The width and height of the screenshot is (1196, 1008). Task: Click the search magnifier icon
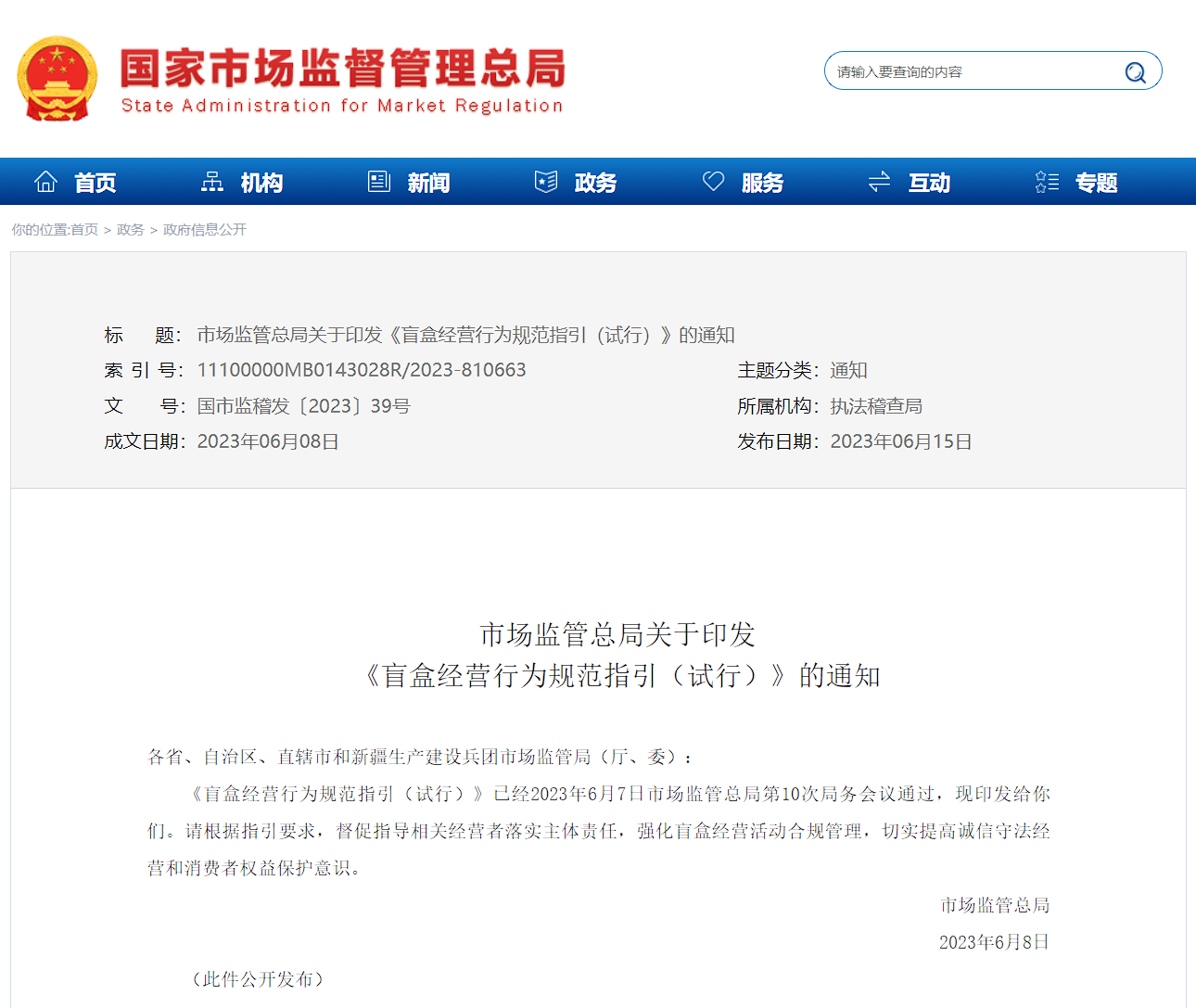coord(1136,72)
